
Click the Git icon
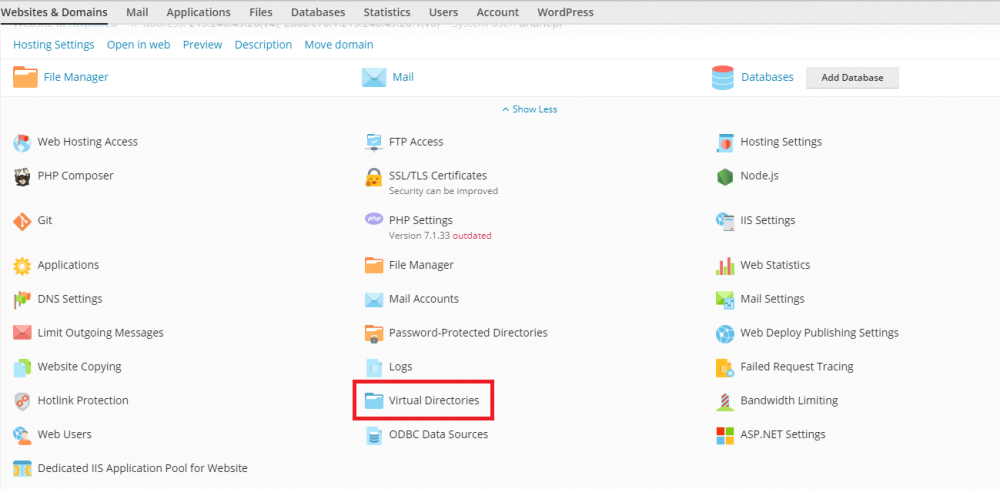(x=22, y=220)
